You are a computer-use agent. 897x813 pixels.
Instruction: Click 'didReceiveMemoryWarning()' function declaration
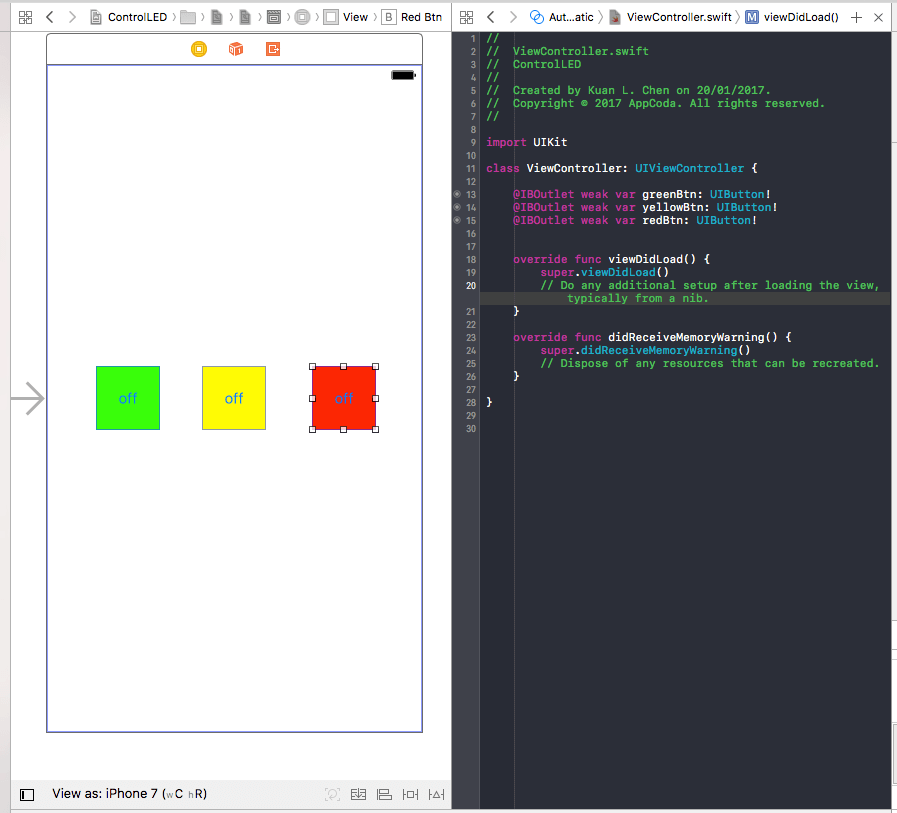pyautogui.click(x=693, y=337)
